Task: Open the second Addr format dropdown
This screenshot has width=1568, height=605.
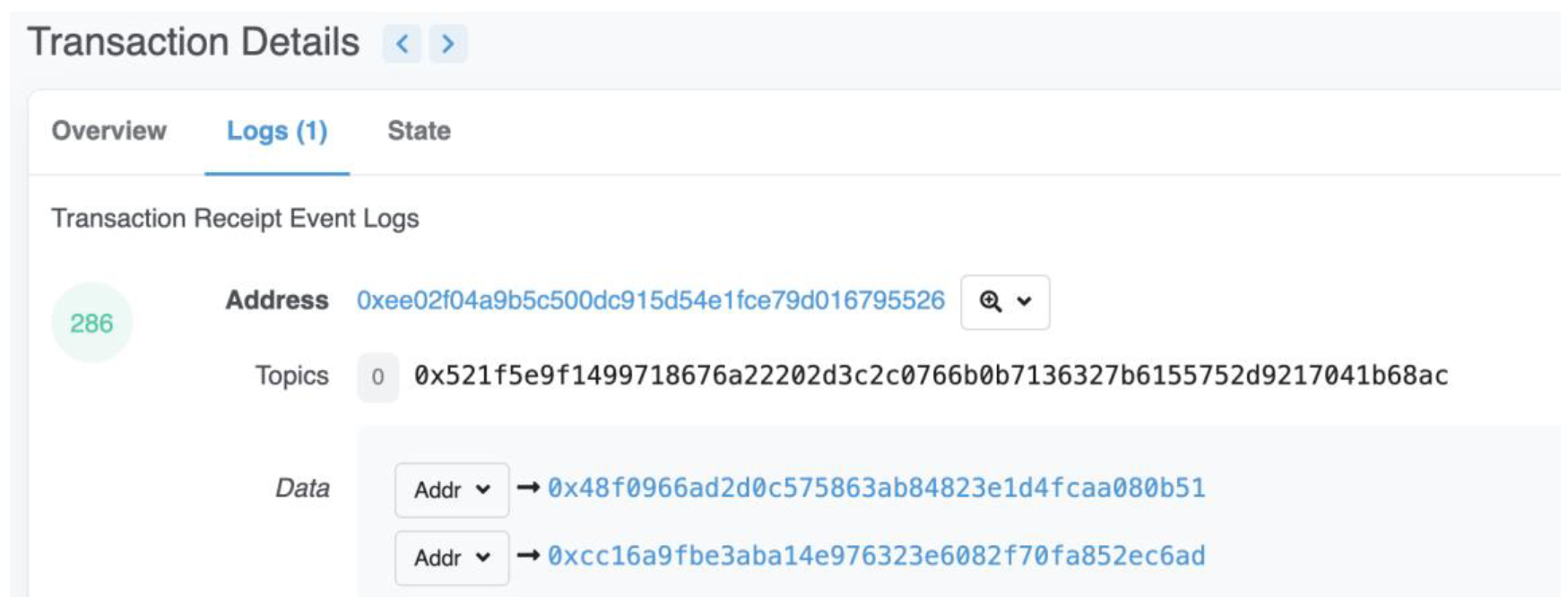Action: [451, 557]
